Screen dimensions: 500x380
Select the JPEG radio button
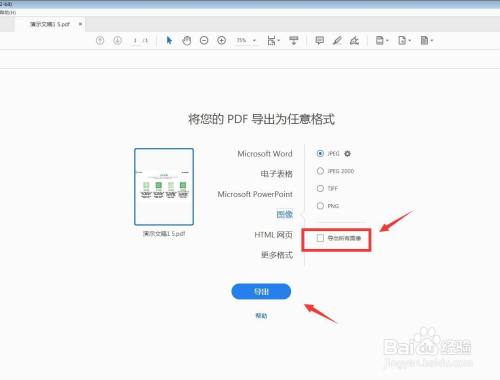coord(320,154)
